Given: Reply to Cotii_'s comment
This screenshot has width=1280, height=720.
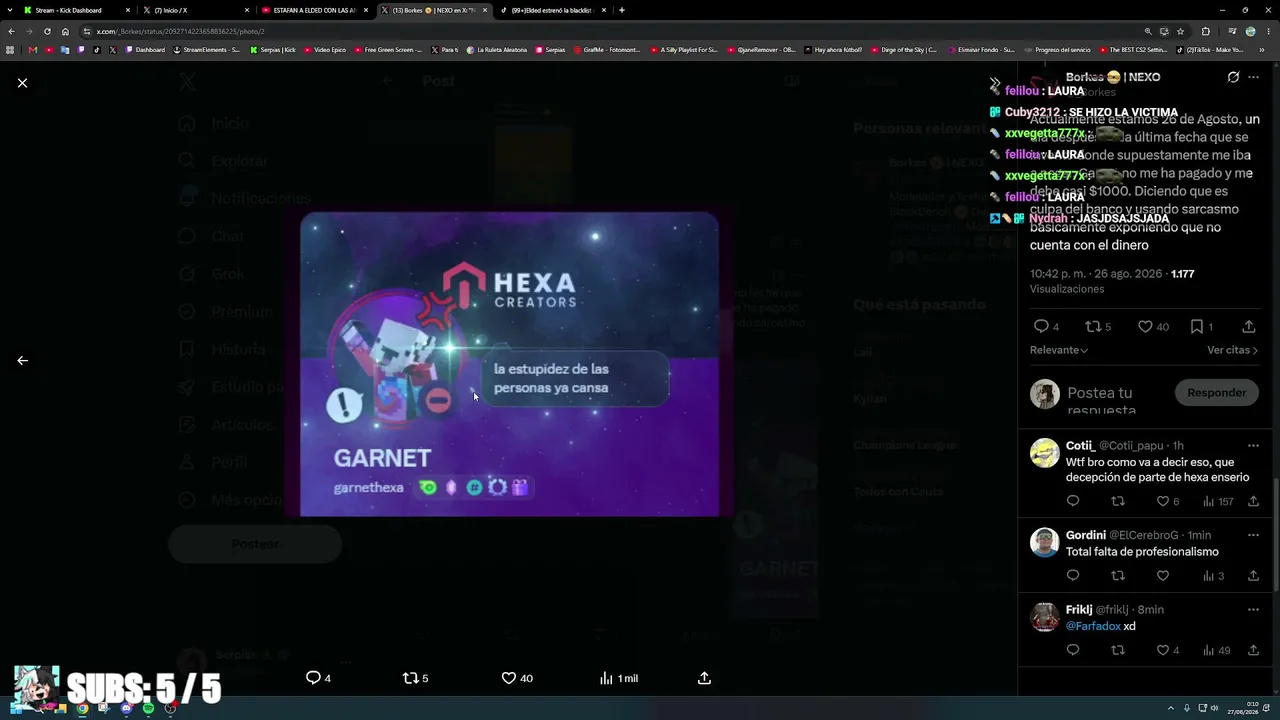Looking at the screenshot, I should pos(1073,501).
